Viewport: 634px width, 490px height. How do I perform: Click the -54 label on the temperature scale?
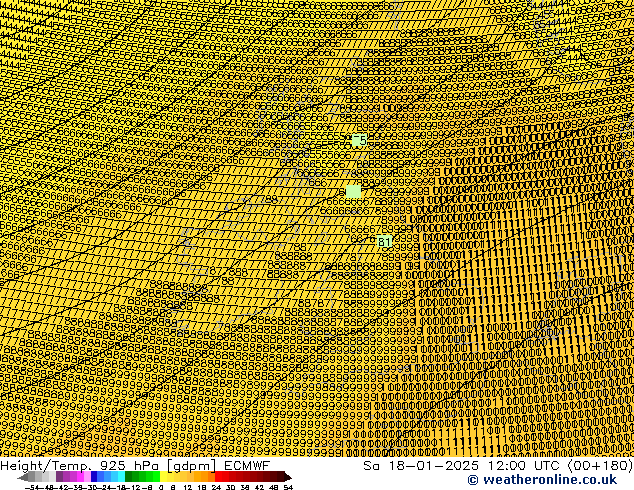tap(32, 487)
